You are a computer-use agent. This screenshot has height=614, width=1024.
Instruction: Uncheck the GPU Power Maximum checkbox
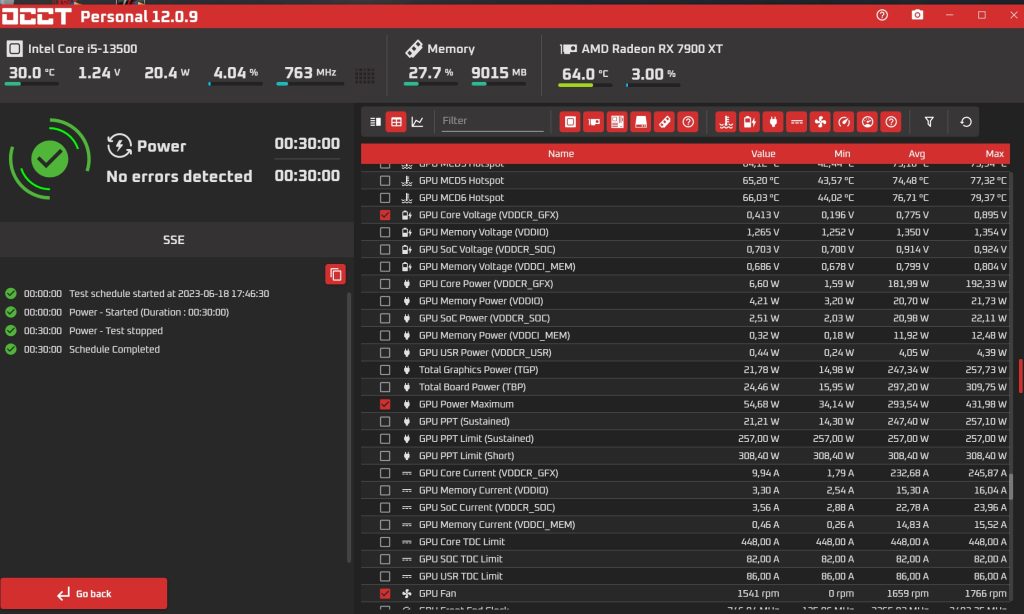(385, 404)
